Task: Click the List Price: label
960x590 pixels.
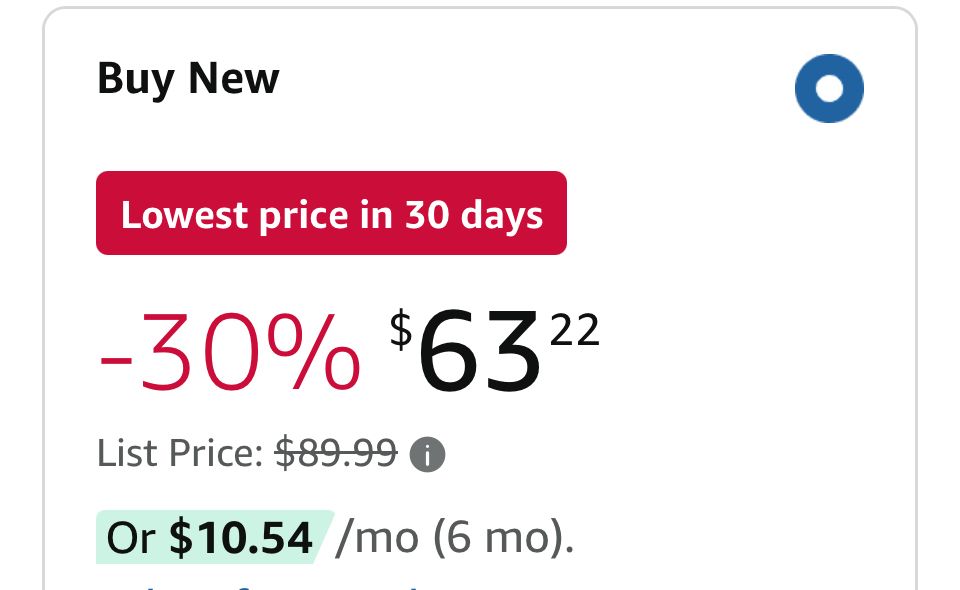Action: click(x=180, y=454)
